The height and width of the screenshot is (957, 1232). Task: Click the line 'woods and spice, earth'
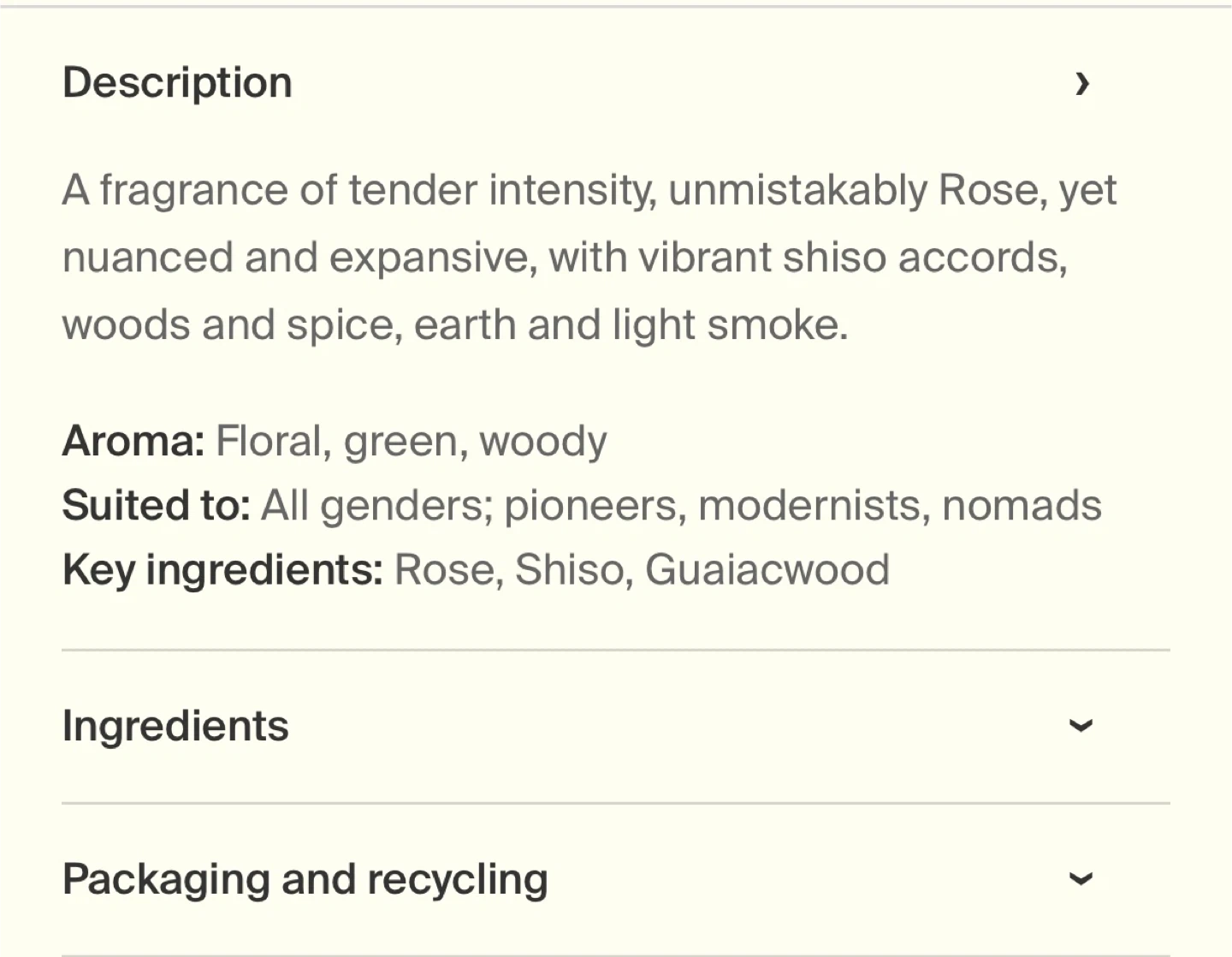pyautogui.click(x=454, y=324)
